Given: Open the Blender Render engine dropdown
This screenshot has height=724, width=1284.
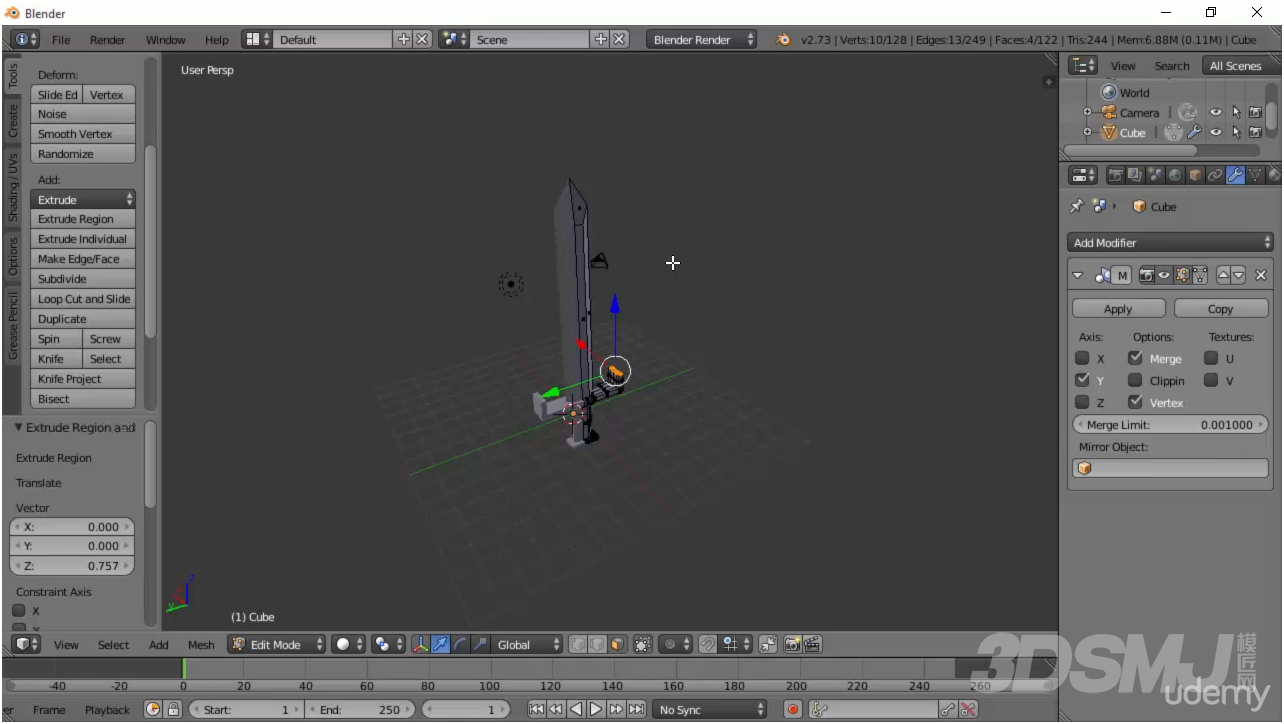Looking at the screenshot, I should (703, 39).
